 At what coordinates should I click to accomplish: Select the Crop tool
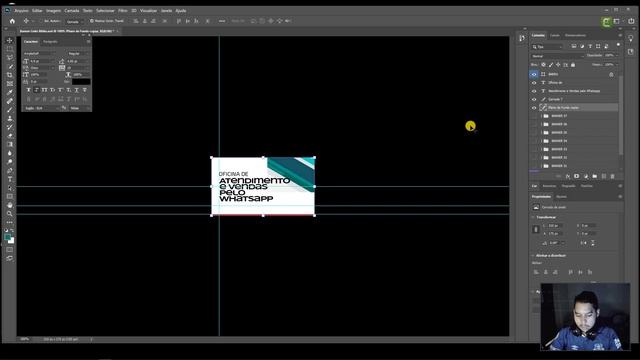(10, 75)
